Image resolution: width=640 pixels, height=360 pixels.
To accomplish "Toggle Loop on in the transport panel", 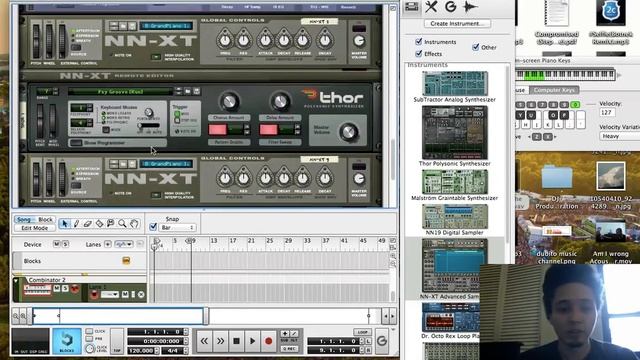I will point(362,332).
